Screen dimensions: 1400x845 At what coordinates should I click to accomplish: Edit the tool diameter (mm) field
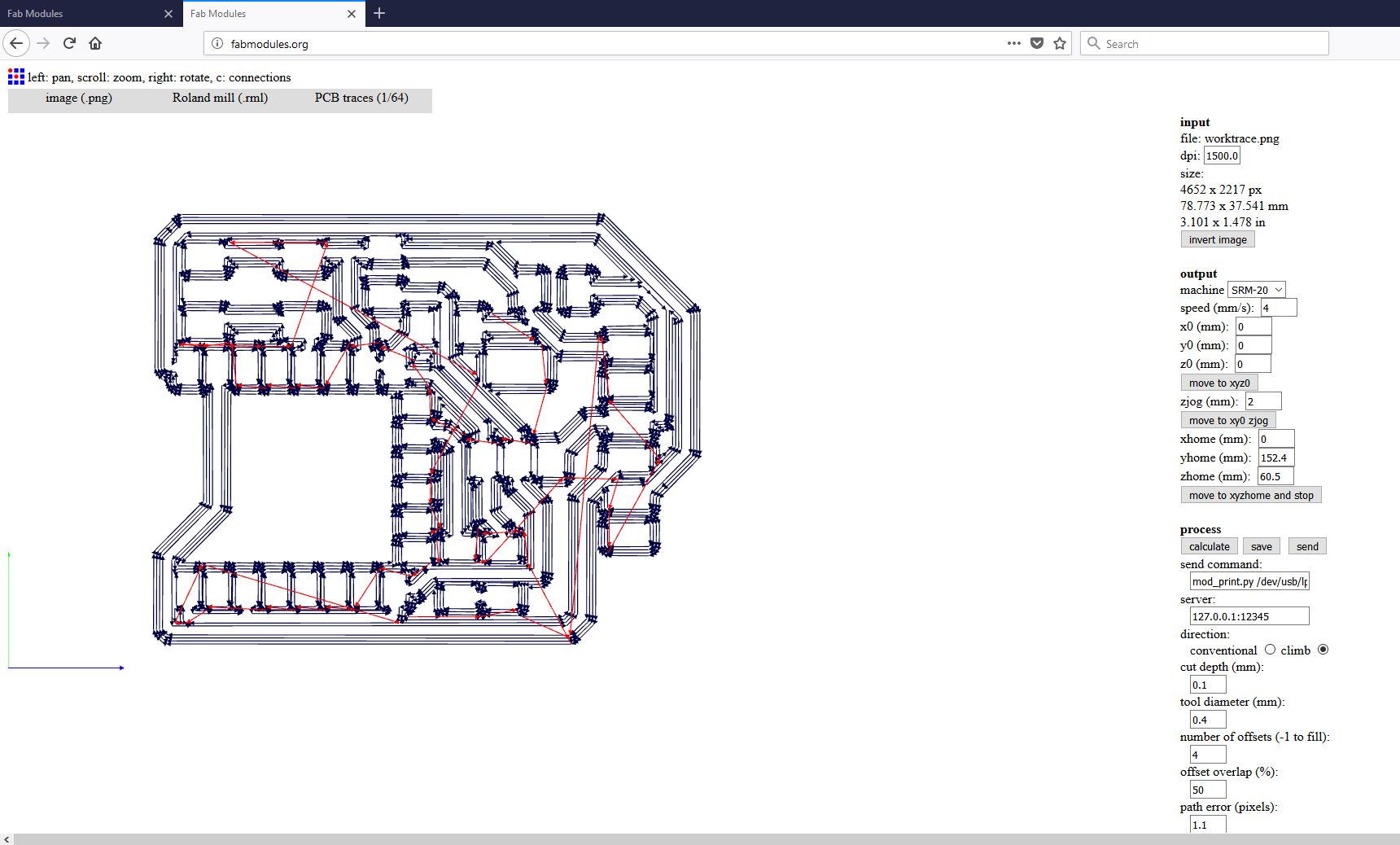point(1208,720)
